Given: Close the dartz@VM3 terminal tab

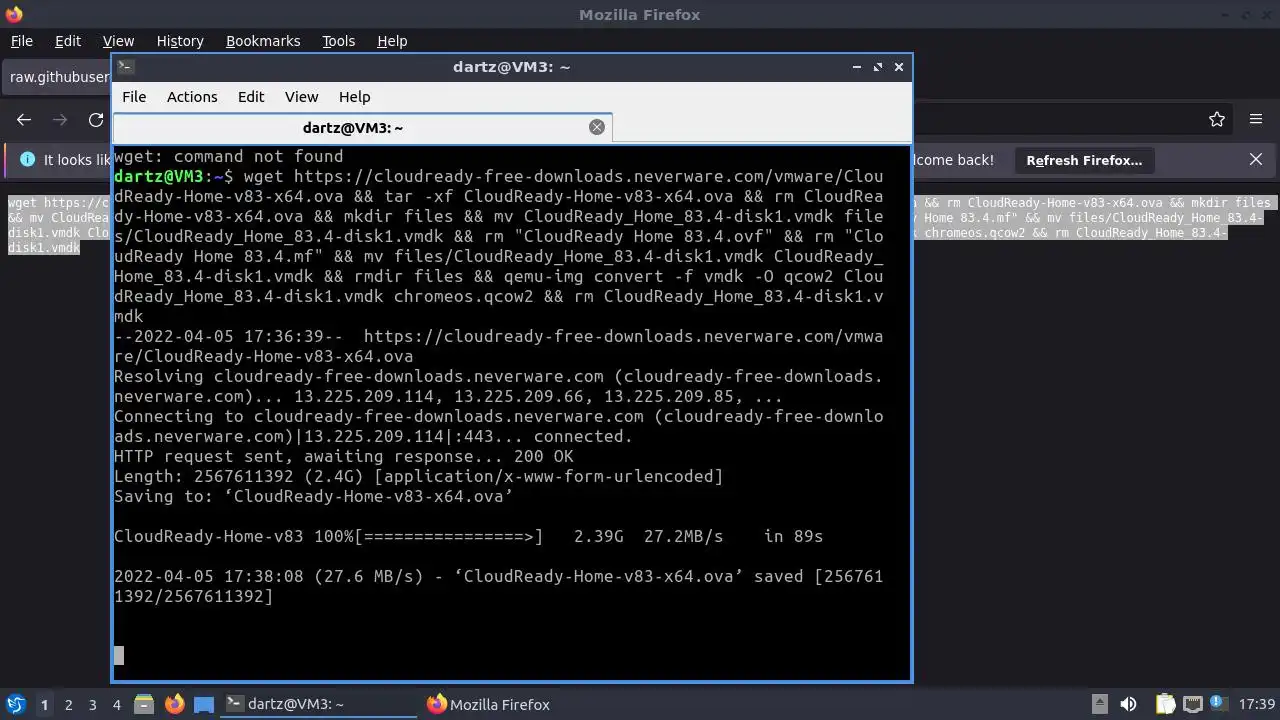Looking at the screenshot, I should (x=597, y=127).
